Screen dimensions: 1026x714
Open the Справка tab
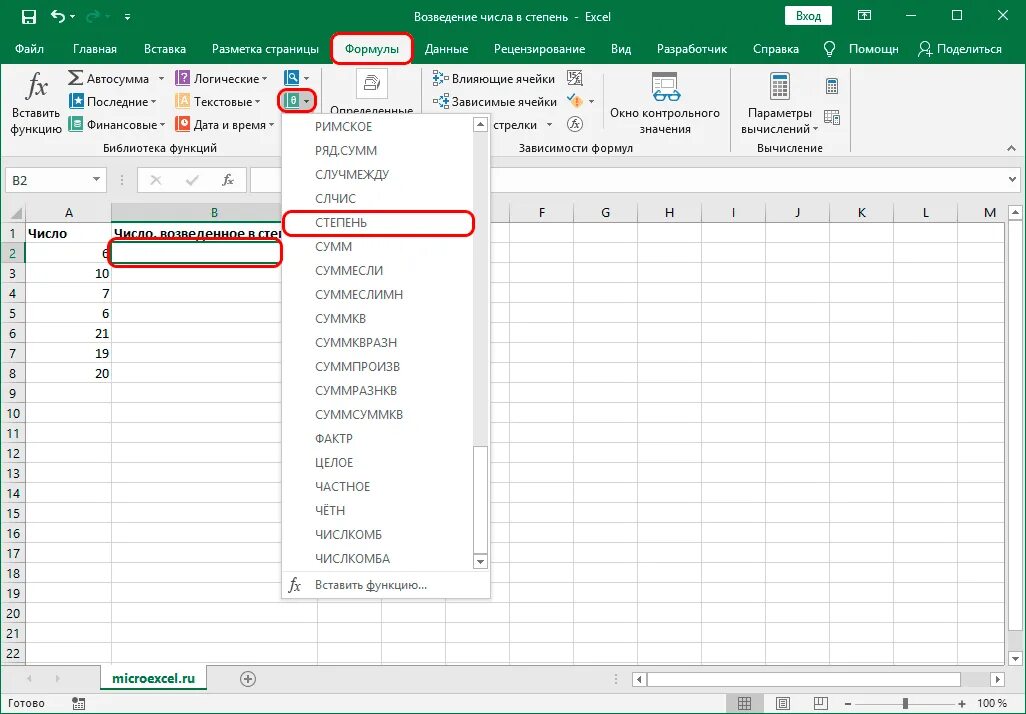[775, 49]
